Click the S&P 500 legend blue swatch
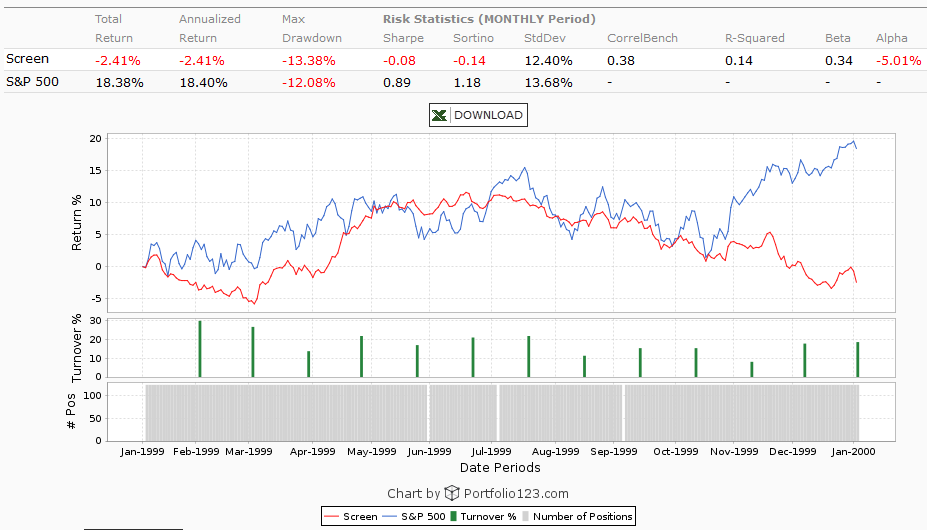The width and height of the screenshot is (927, 530). coord(390,516)
